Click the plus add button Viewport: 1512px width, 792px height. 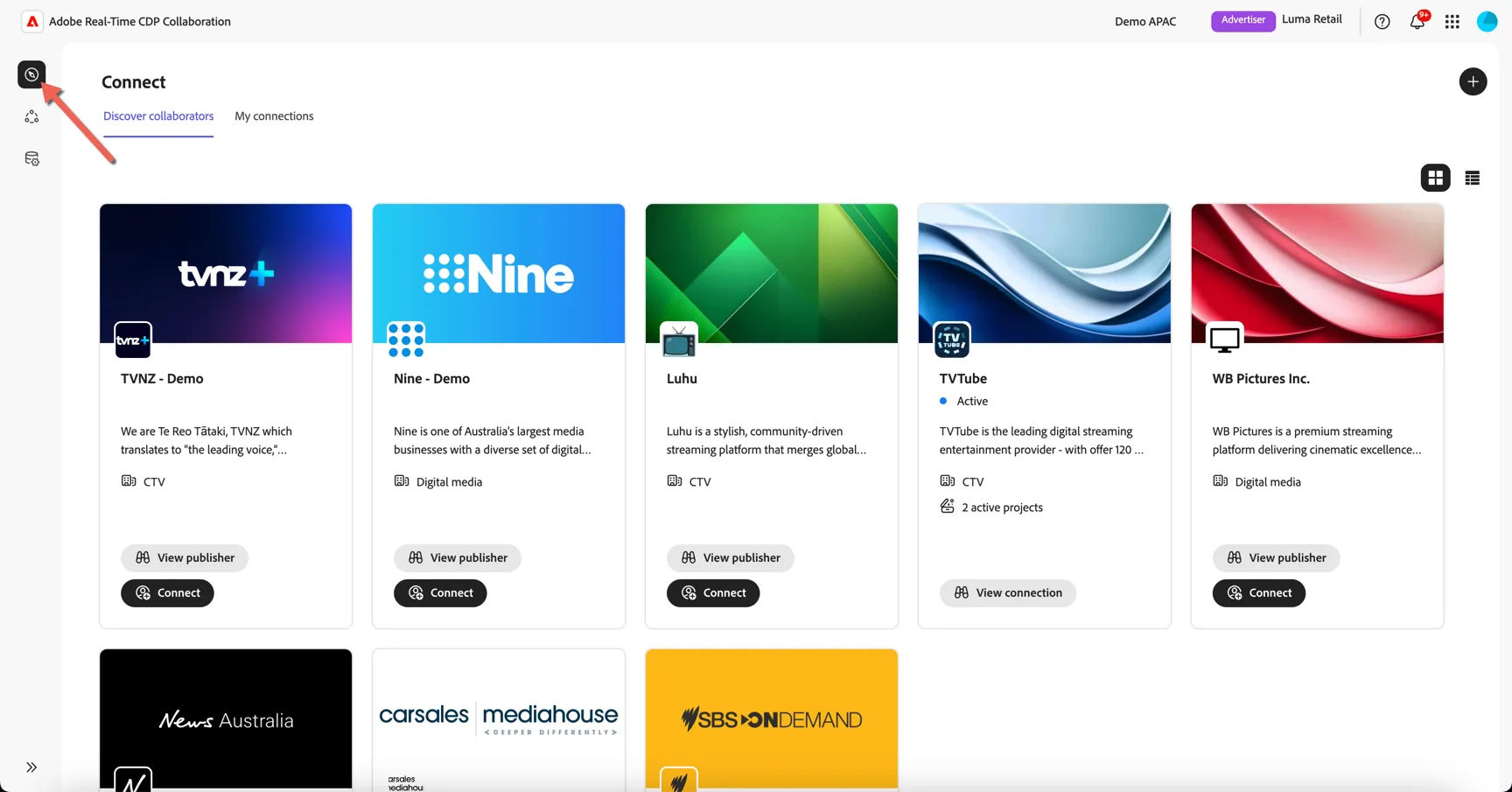click(1473, 81)
